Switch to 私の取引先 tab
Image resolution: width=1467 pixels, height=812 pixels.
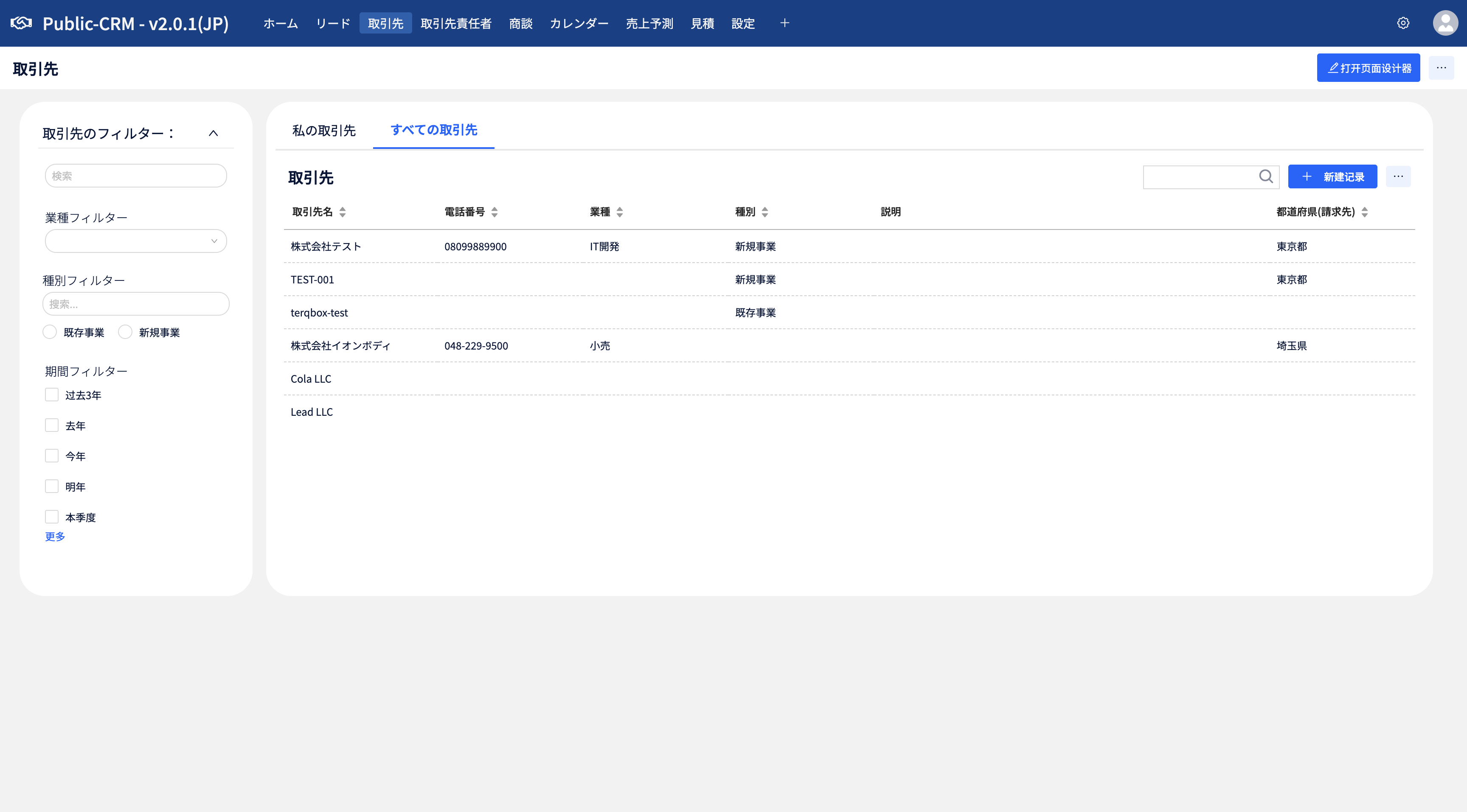pos(323,130)
